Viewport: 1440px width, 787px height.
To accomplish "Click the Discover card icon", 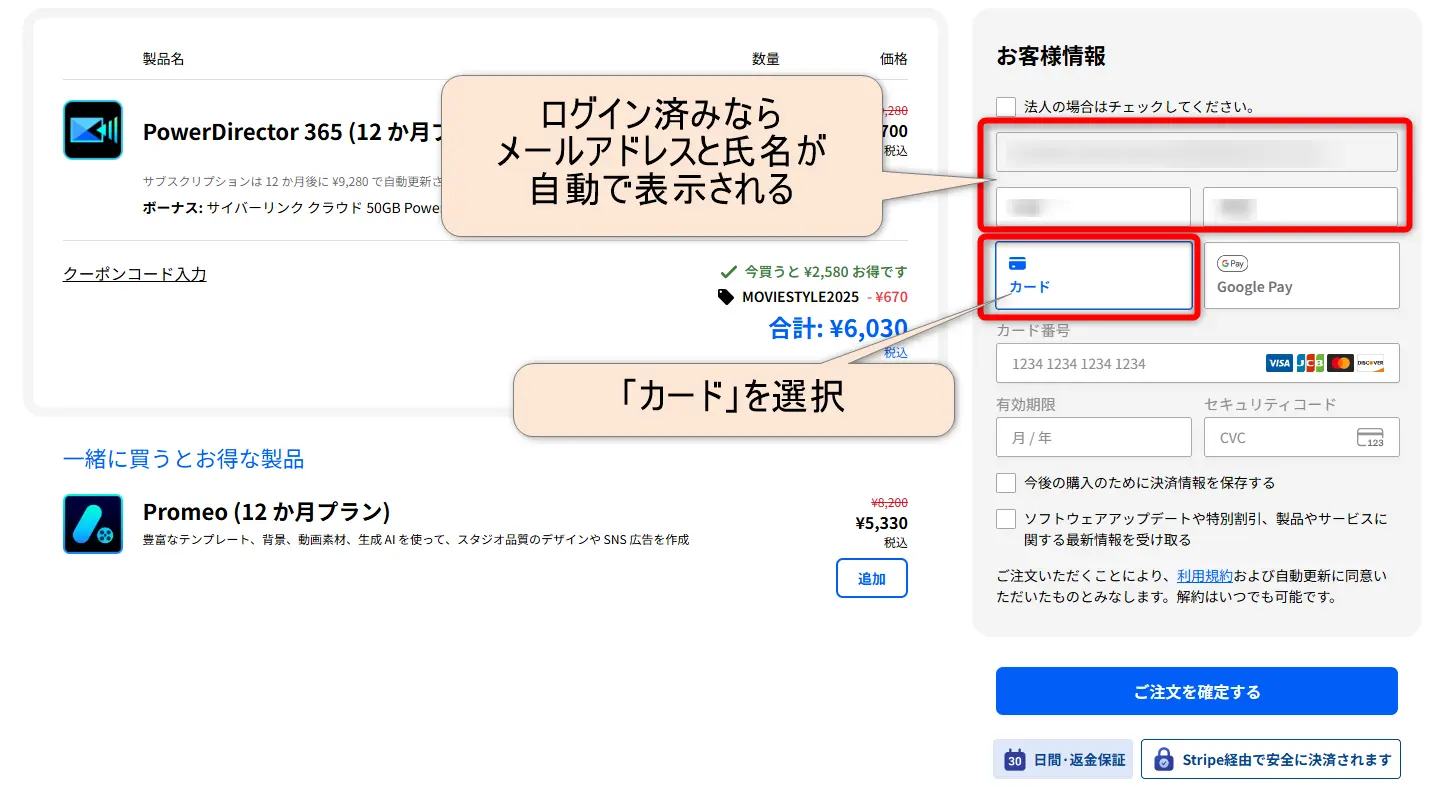I will [1371, 363].
